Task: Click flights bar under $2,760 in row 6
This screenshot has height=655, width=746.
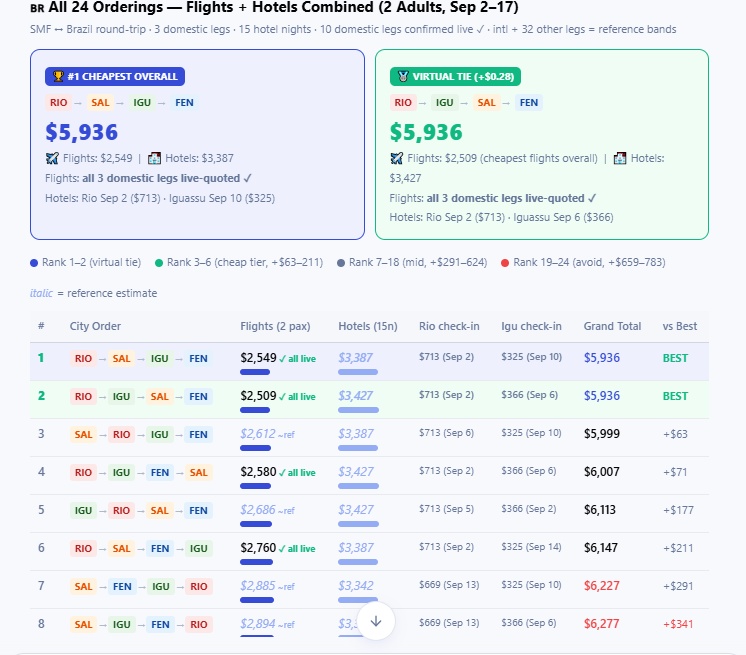Action: click(x=256, y=562)
